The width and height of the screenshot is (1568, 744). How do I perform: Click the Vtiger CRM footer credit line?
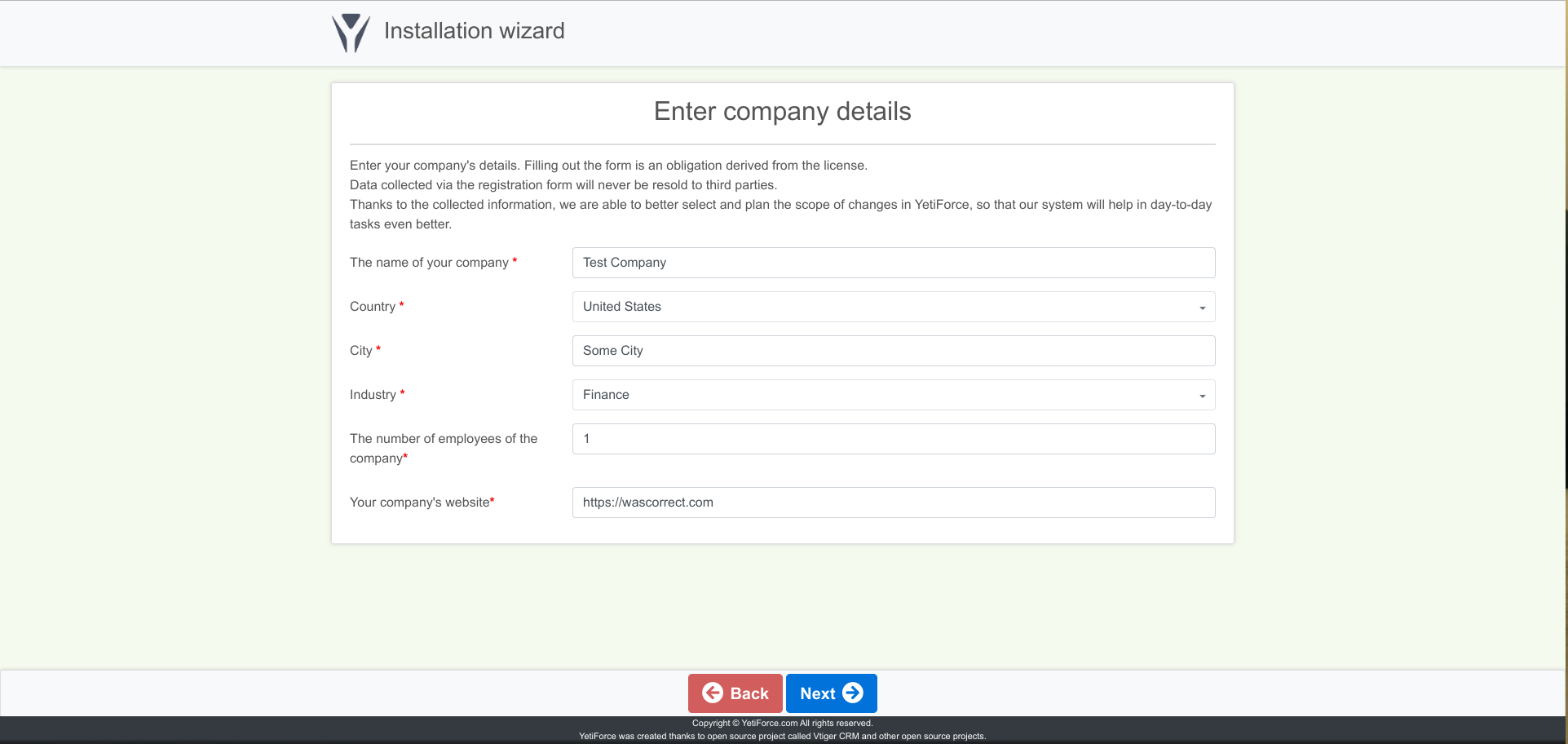point(783,736)
